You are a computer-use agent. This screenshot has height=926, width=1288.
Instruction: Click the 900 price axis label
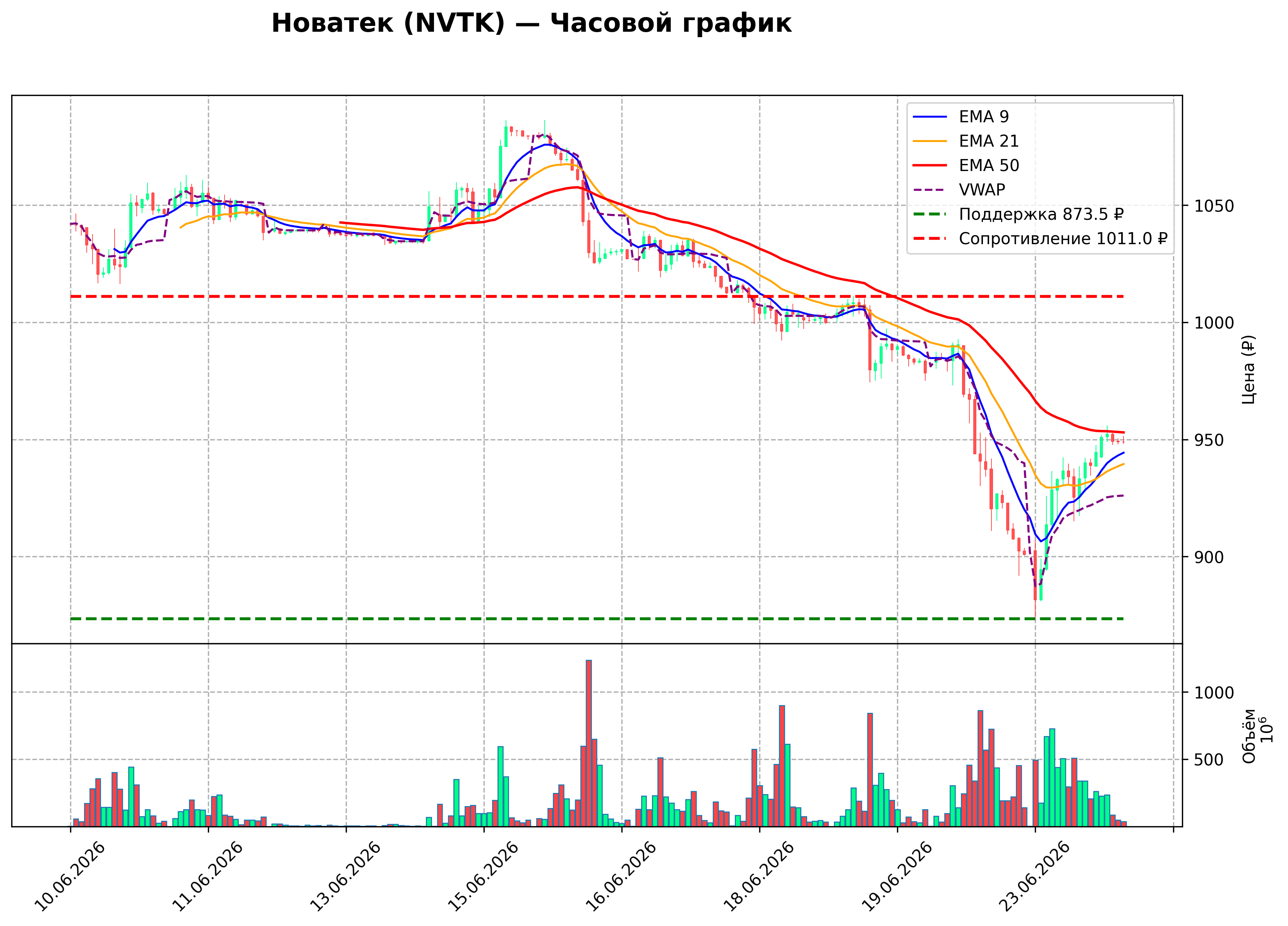(x=1209, y=558)
